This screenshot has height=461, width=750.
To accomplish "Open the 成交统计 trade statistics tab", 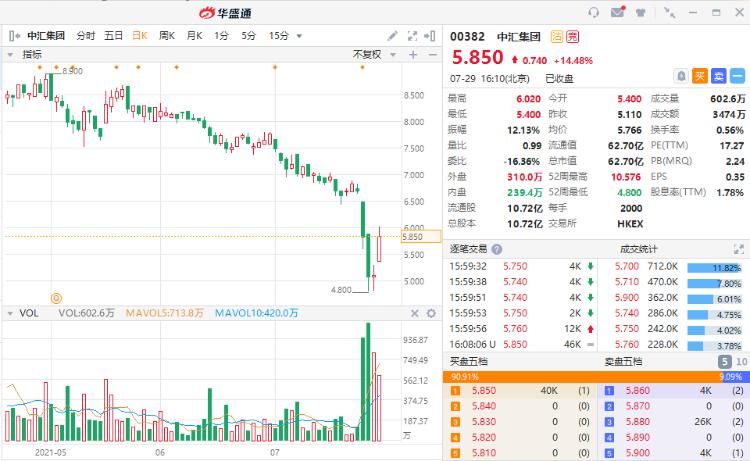I will [639, 249].
